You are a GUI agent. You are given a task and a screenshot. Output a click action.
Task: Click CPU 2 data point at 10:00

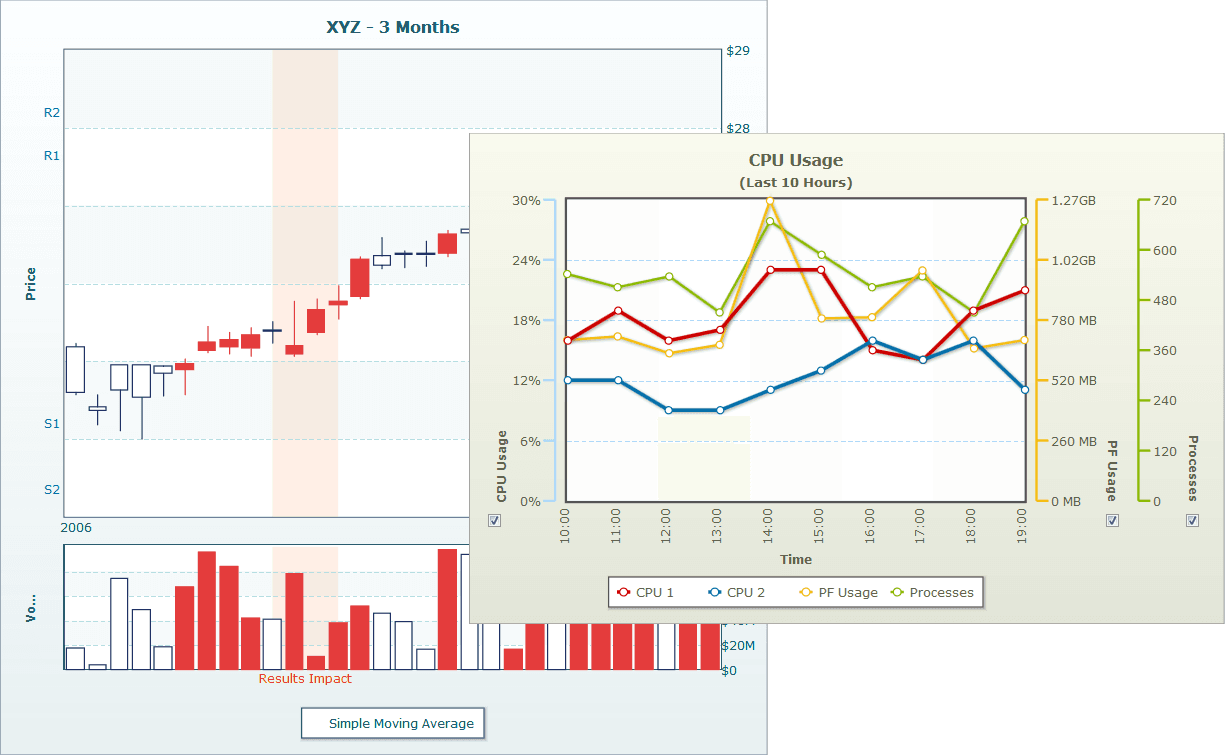(x=567, y=380)
